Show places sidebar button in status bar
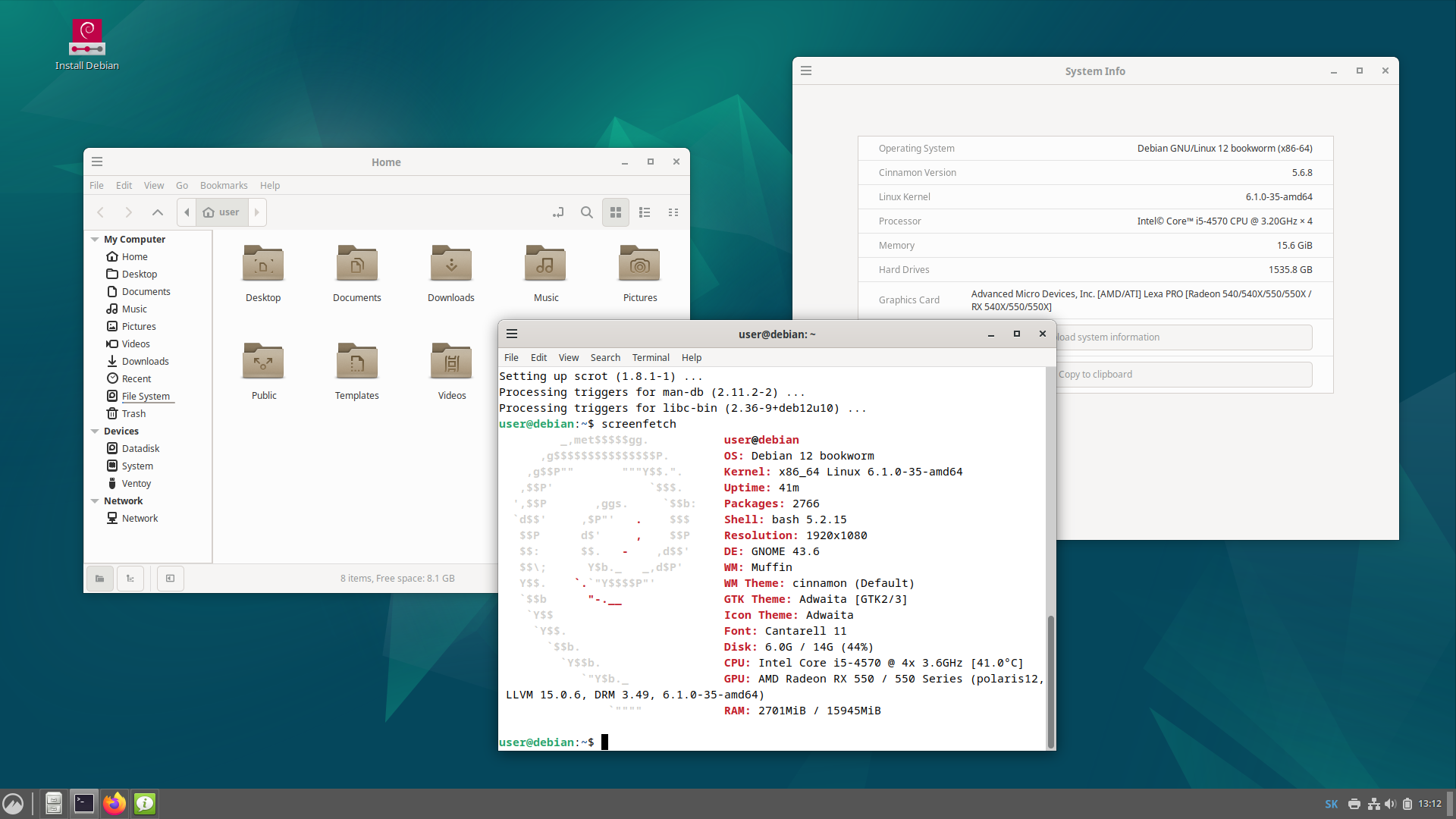1456x819 pixels. click(99, 579)
